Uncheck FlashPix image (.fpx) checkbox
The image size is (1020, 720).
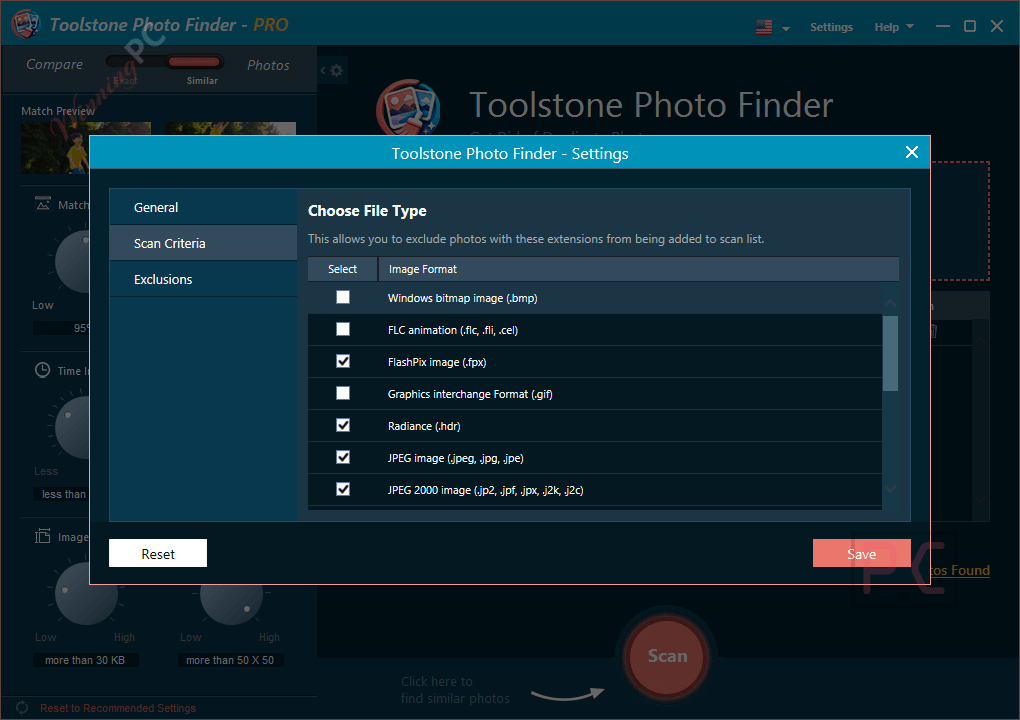tap(343, 361)
